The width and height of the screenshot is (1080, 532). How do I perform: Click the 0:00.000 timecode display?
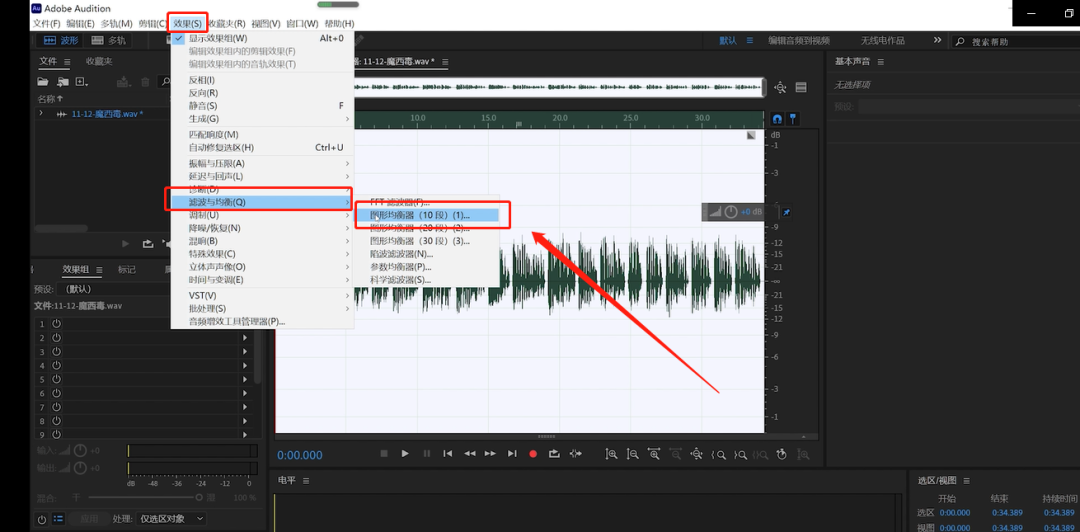[300, 455]
